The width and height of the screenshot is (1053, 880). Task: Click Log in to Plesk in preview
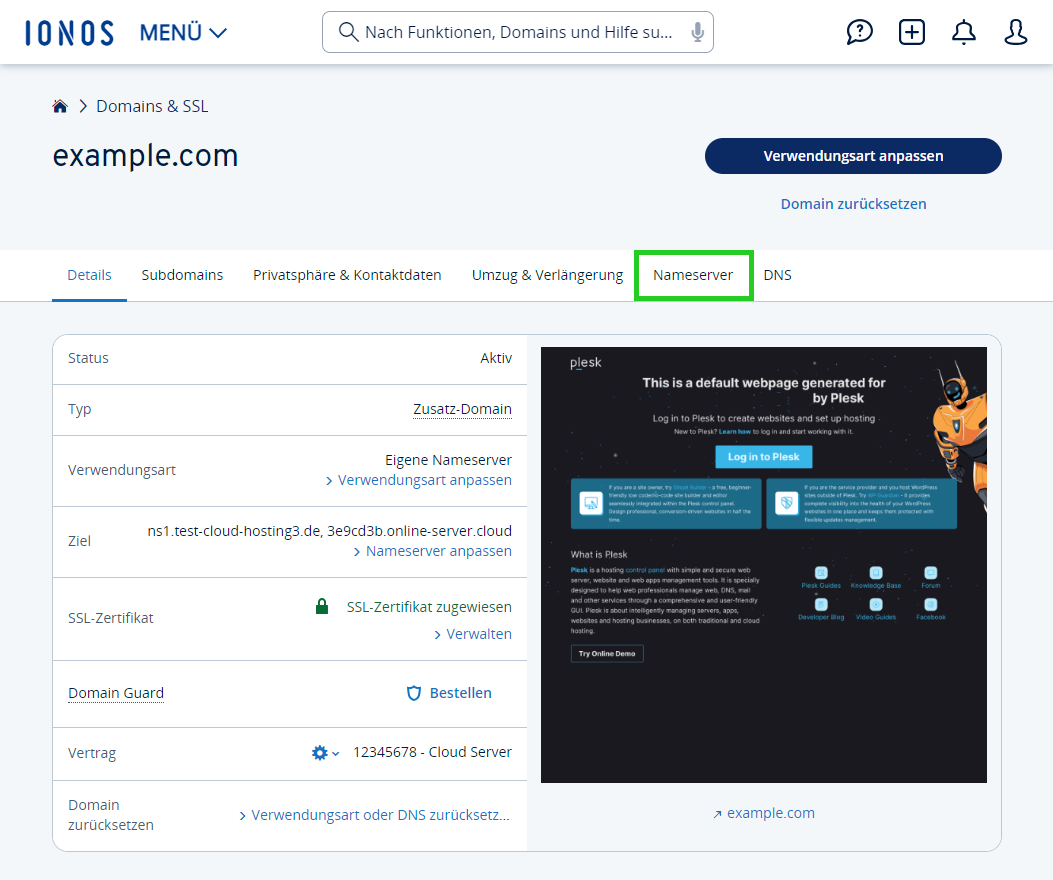[x=764, y=457]
